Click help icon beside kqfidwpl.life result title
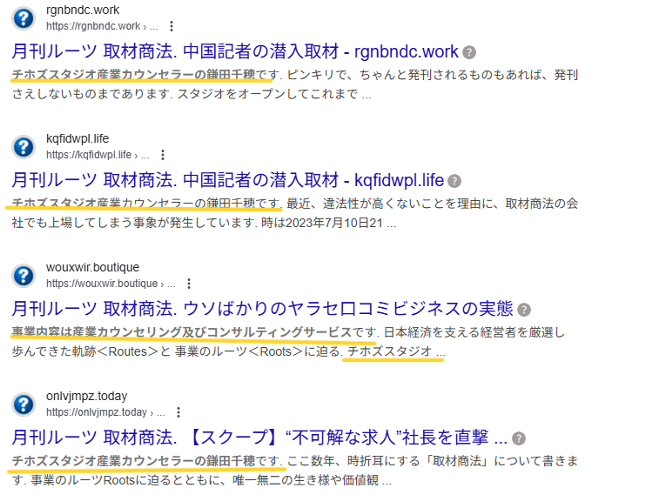 click(454, 181)
